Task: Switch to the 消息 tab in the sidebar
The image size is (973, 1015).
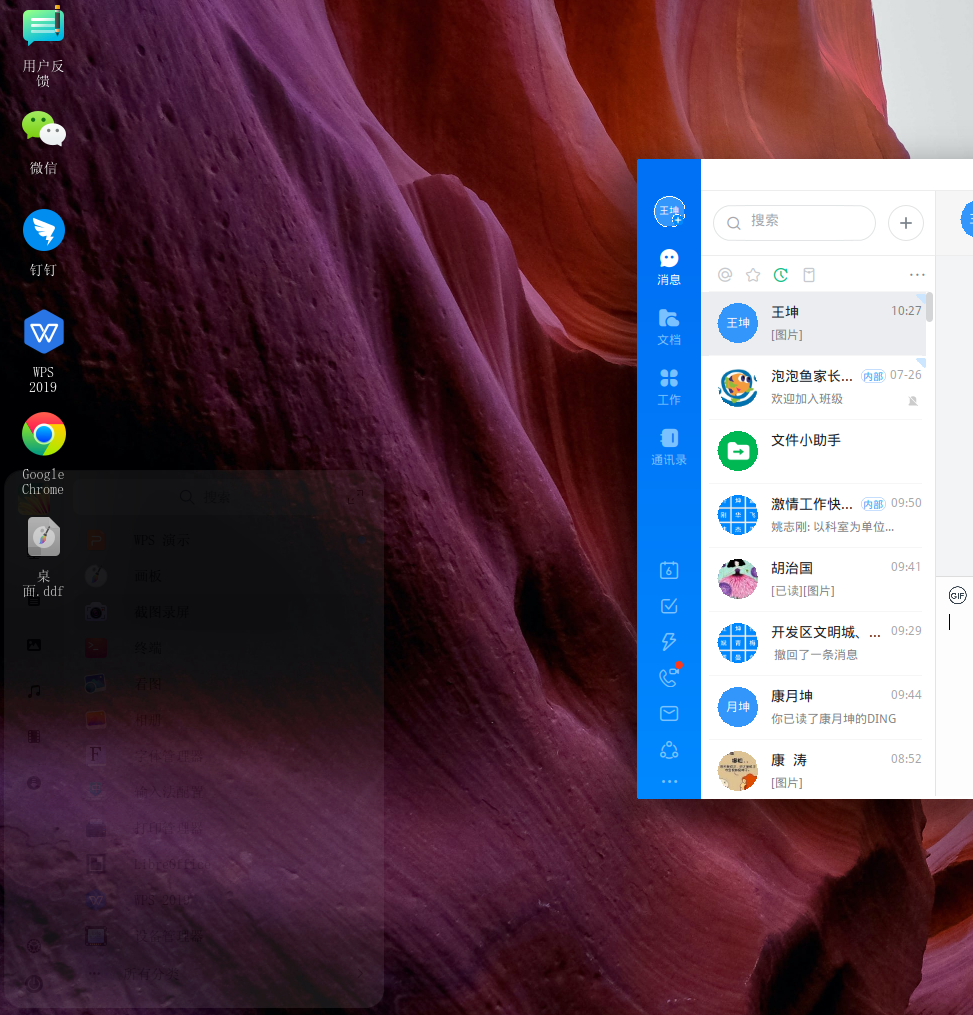Action: (669, 267)
